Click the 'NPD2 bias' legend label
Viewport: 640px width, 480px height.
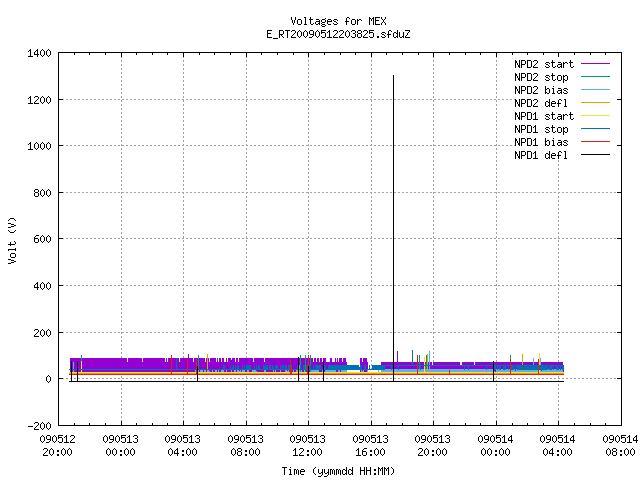[541, 90]
